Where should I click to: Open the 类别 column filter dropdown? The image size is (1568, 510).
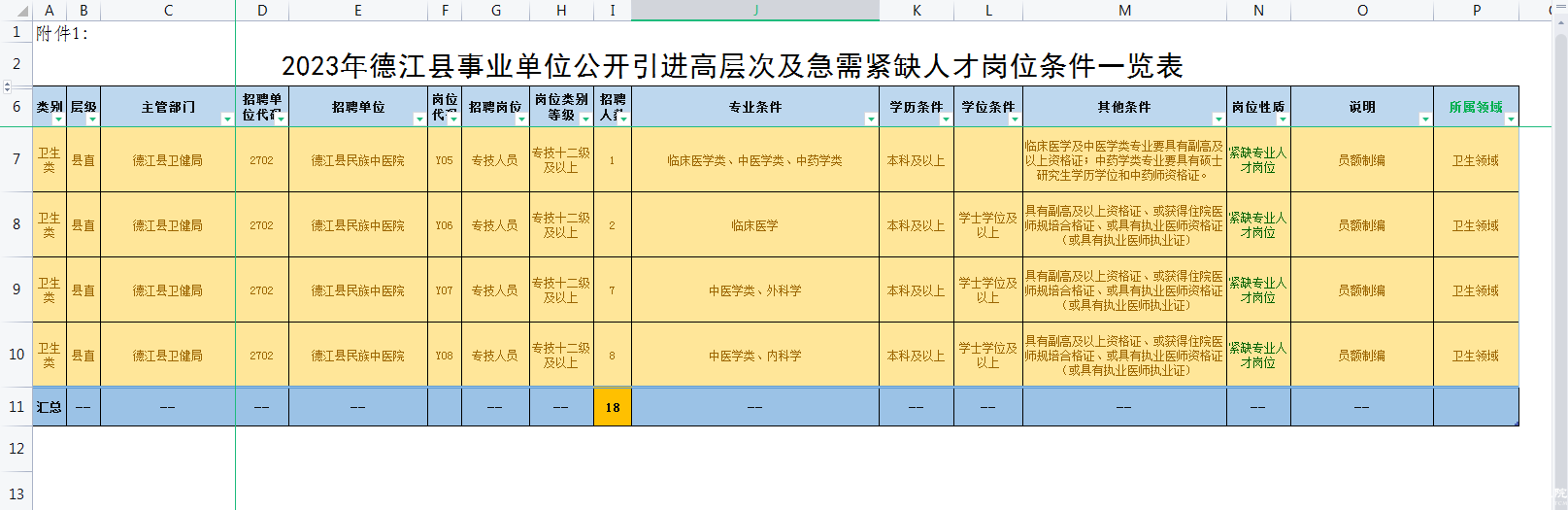click(x=58, y=119)
